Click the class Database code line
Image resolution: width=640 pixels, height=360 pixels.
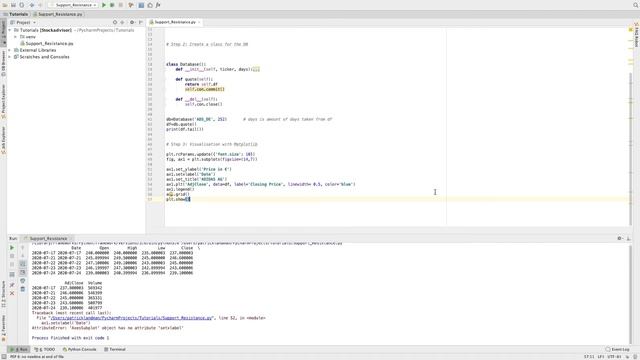(x=186, y=64)
